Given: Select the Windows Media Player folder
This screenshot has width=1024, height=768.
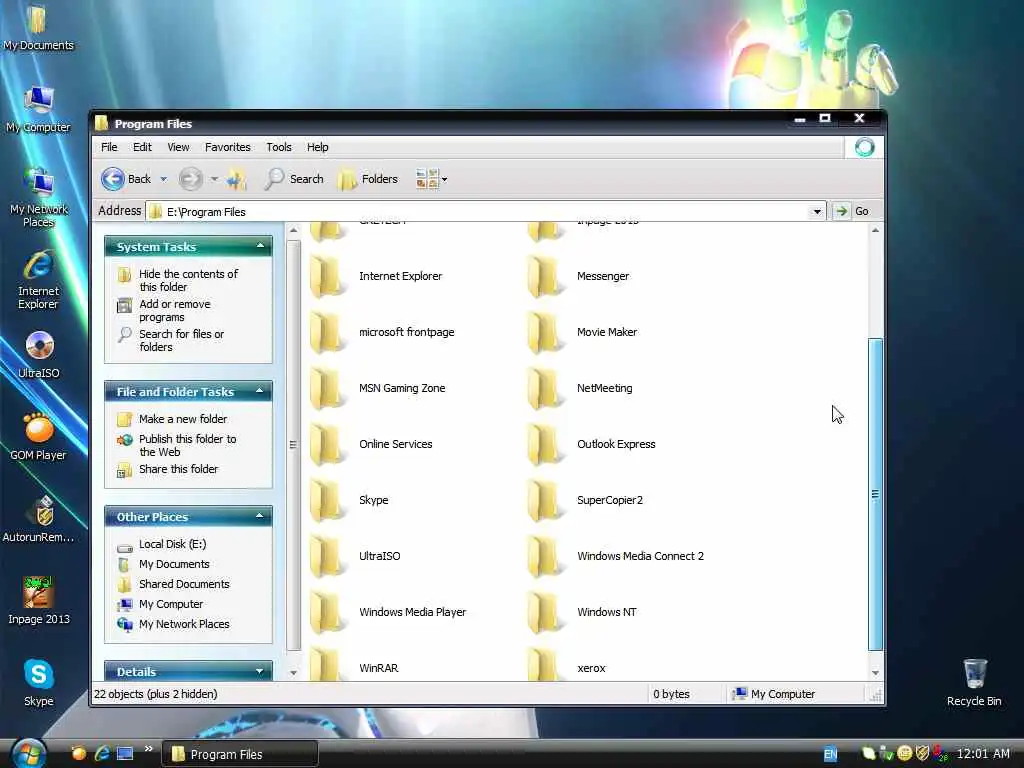Looking at the screenshot, I should (388, 612).
